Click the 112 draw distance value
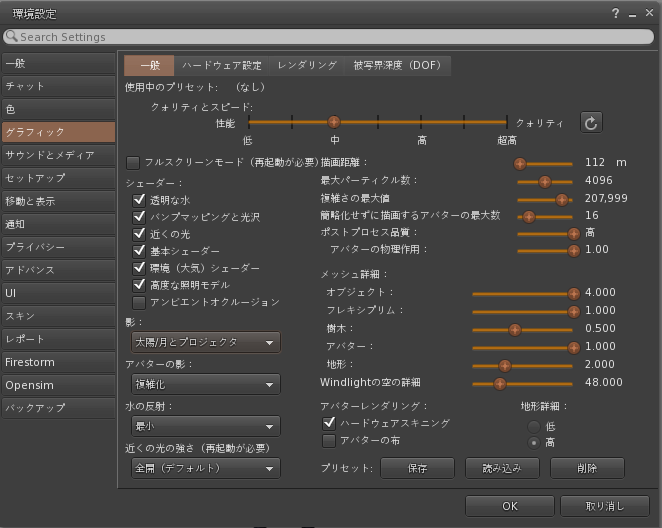662x528 pixels. pyautogui.click(x=595, y=162)
